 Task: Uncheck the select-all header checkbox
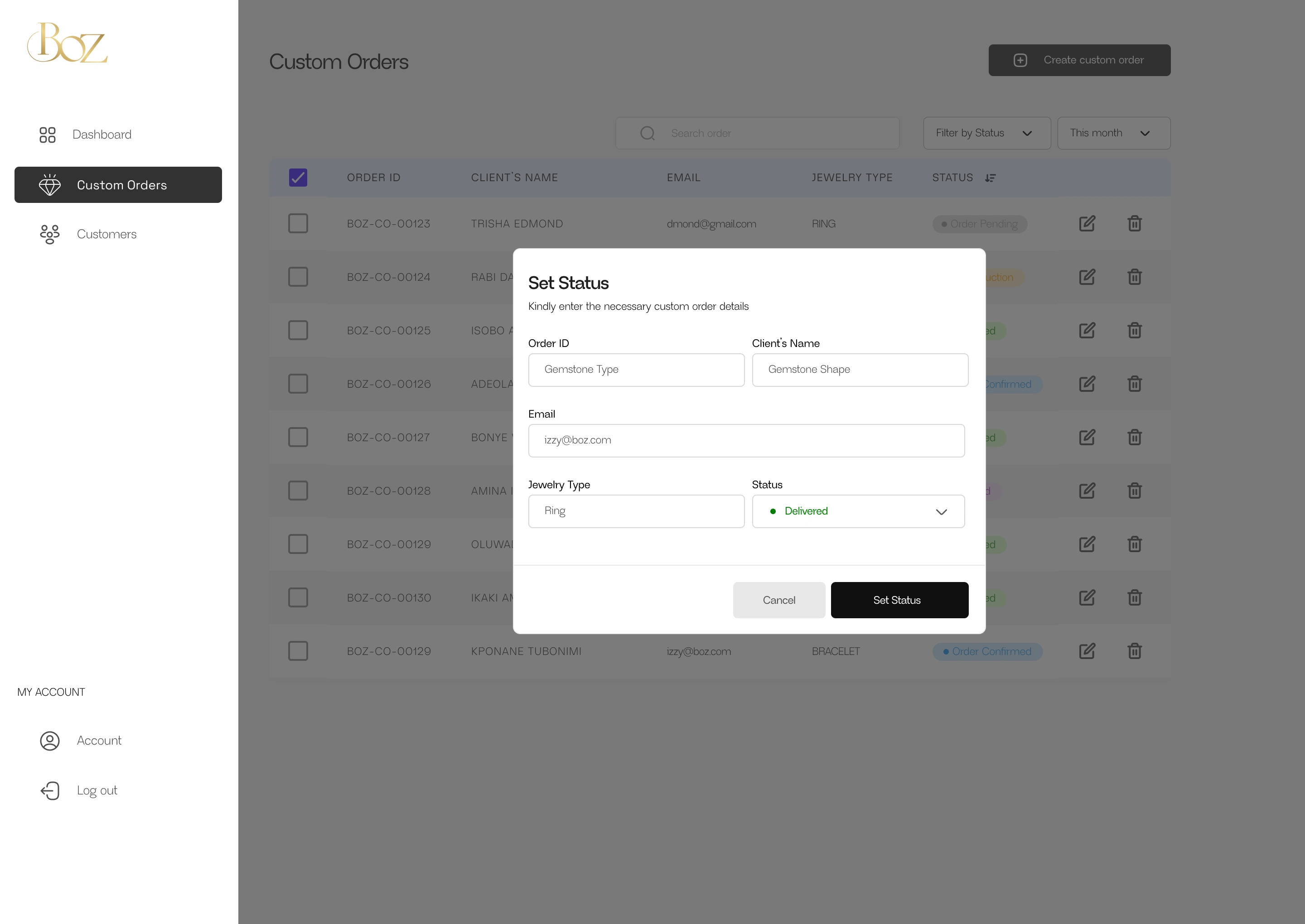coord(298,178)
